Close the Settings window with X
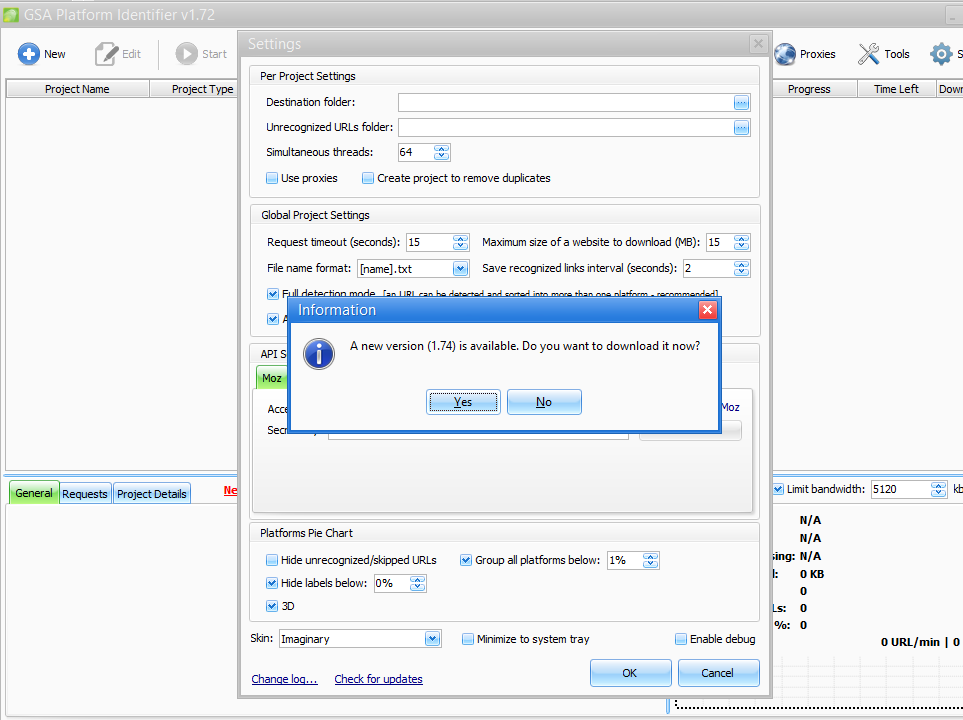 point(758,44)
